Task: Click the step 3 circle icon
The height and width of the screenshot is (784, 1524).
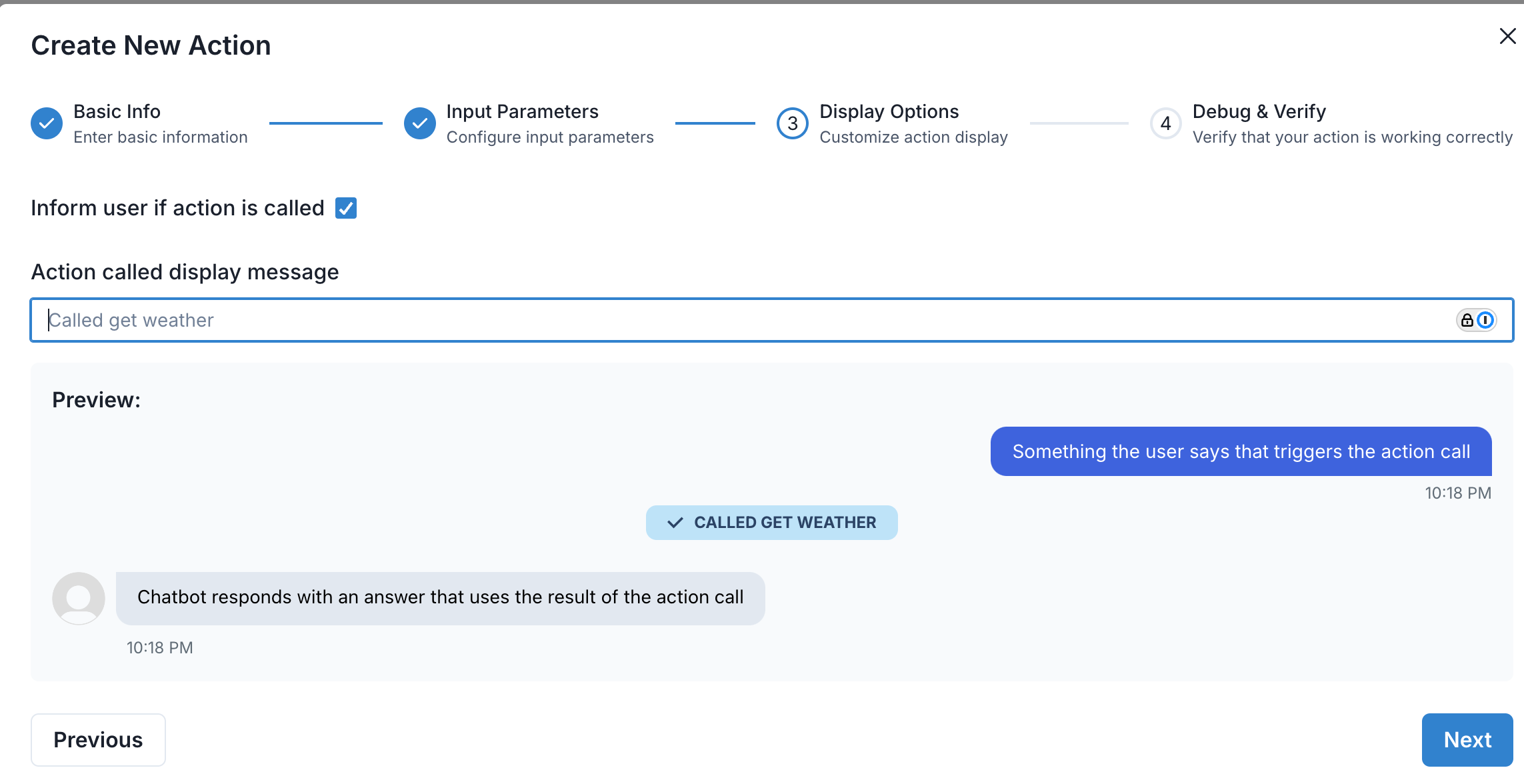Action: 792,123
